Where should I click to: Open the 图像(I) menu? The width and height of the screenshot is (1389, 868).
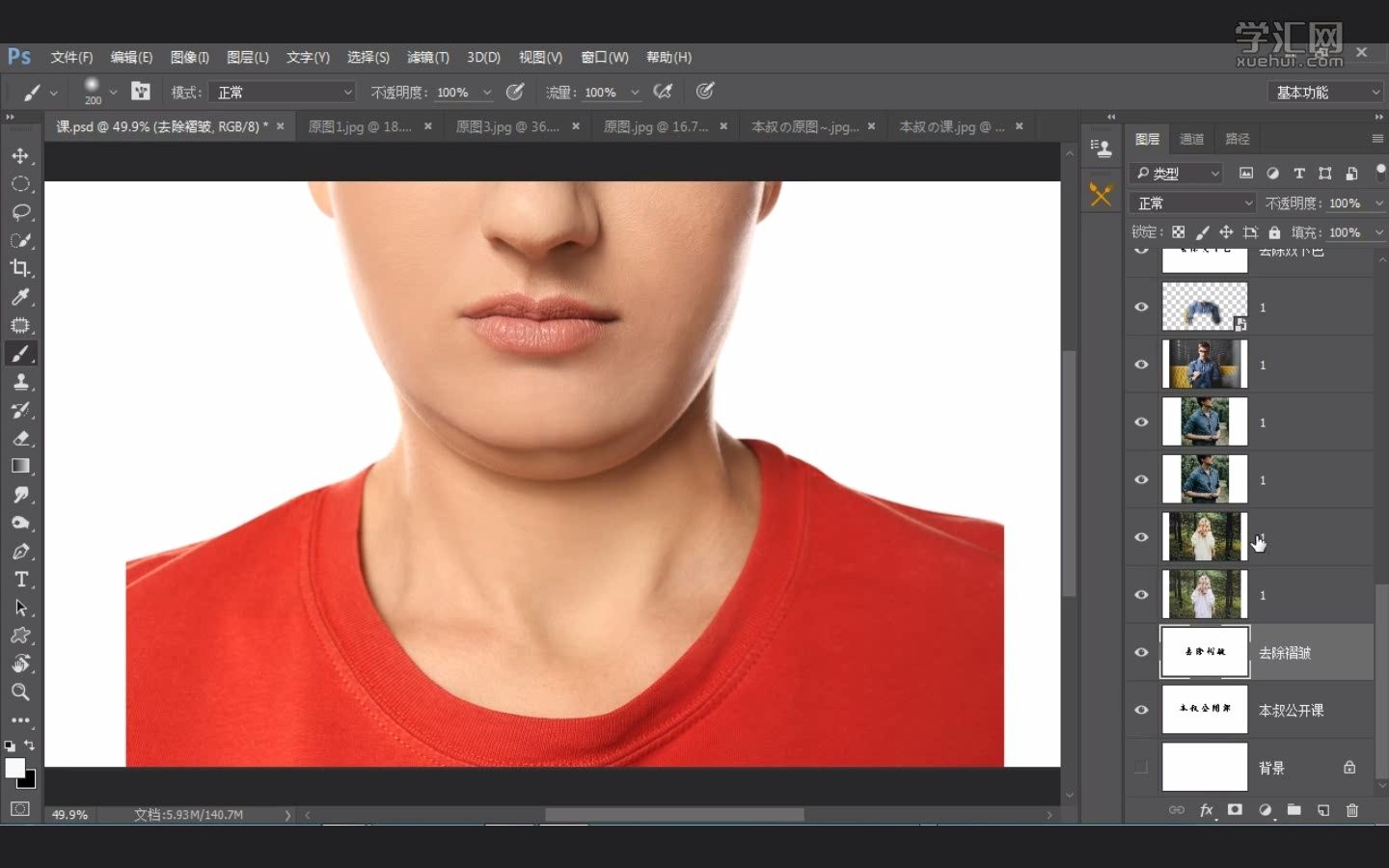click(x=189, y=57)
